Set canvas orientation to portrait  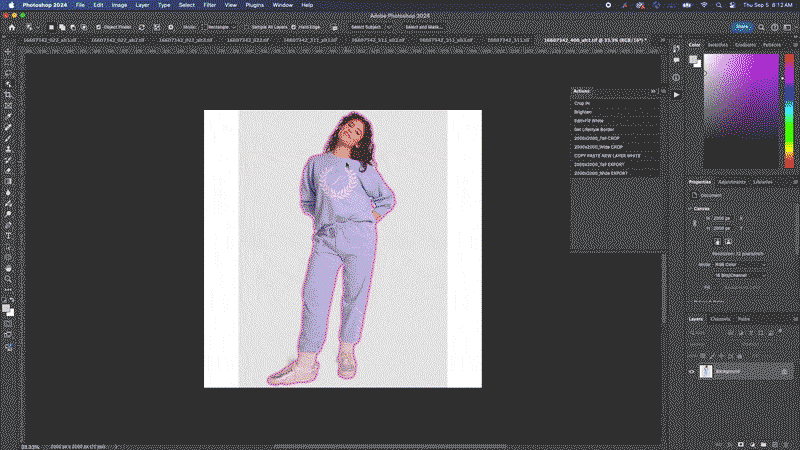pos(717,241)
